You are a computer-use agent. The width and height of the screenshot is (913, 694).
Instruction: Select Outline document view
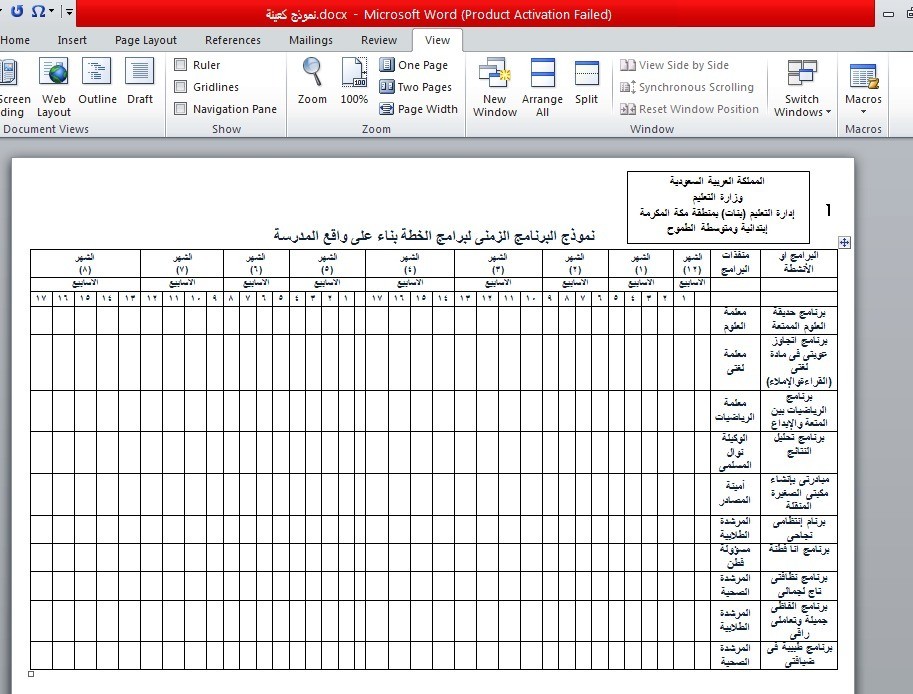(97, 82)
